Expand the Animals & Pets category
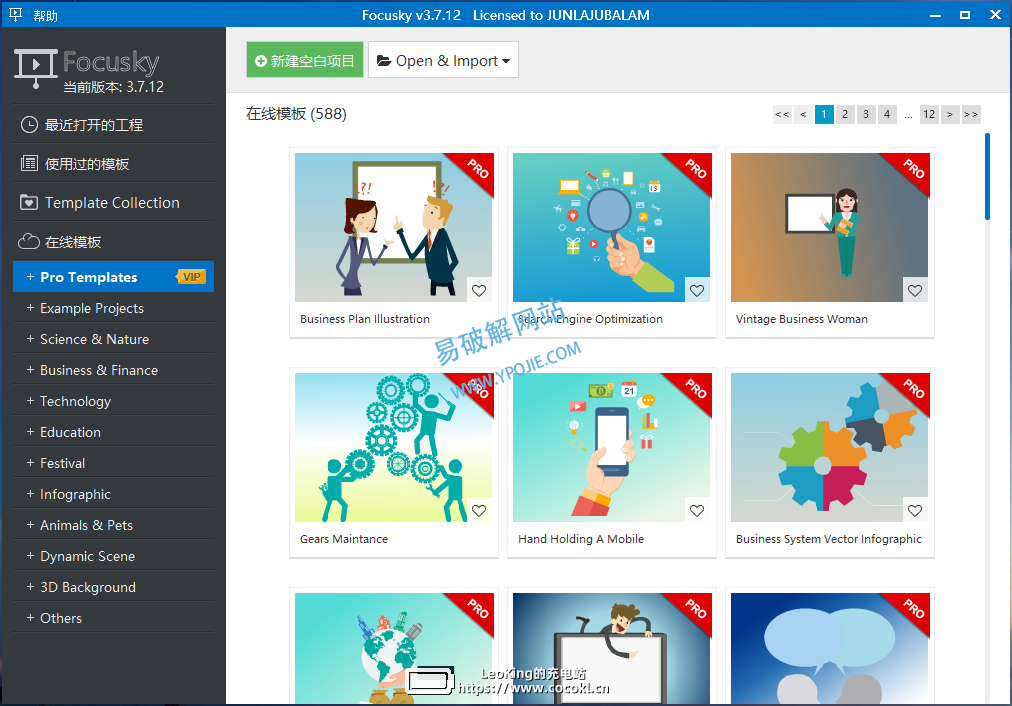 coord(30,525)
